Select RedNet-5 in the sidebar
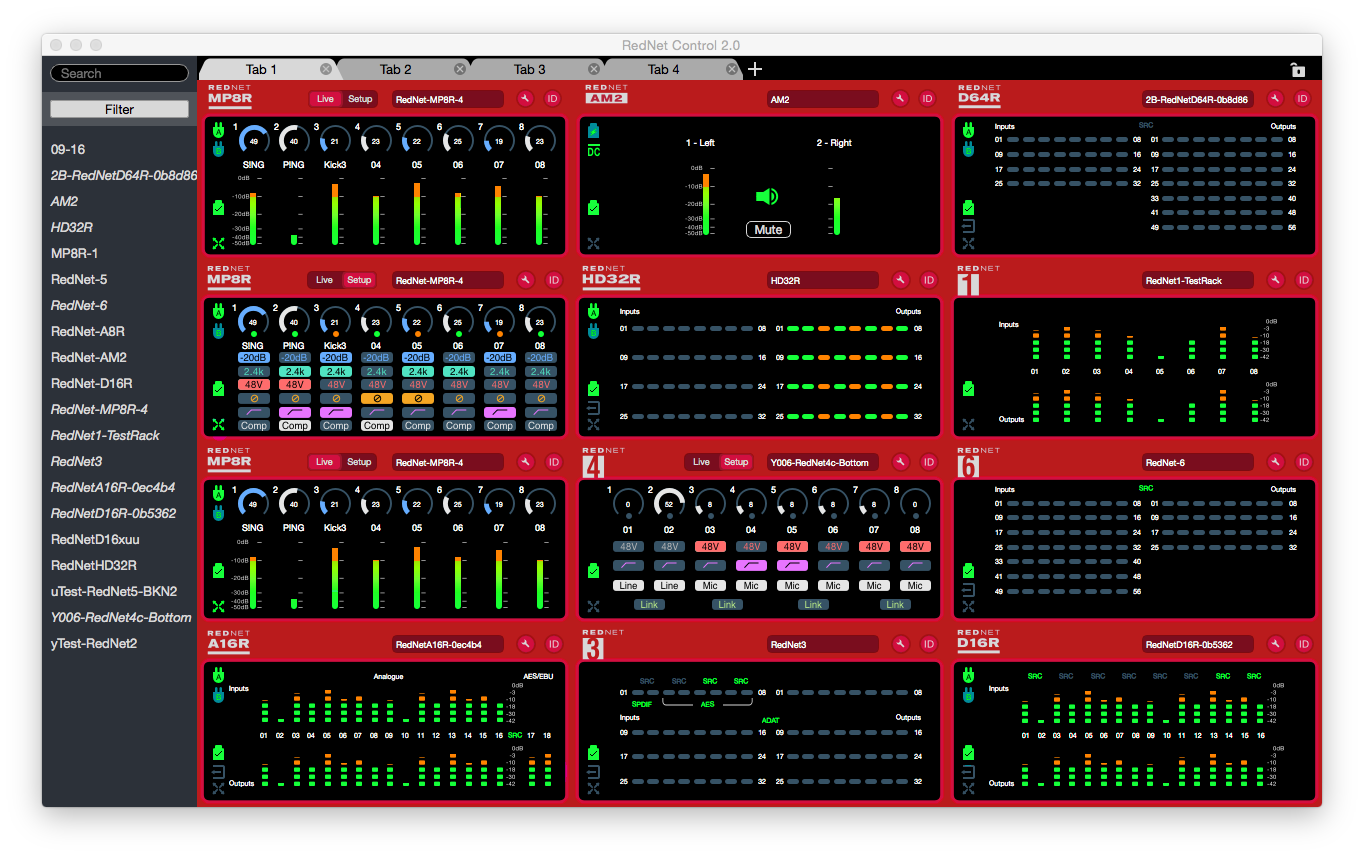This screenshot has width=1364, height=857. click(x=79, y=279)
